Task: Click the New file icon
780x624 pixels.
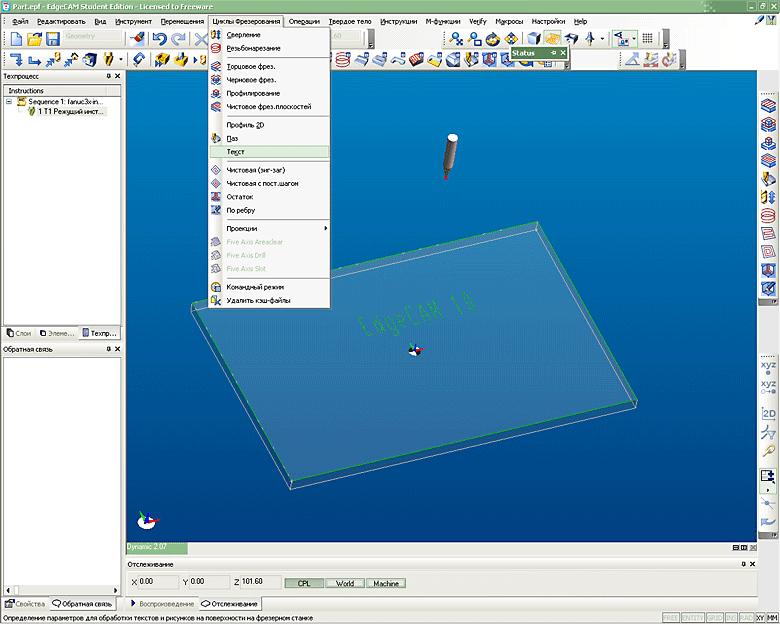Action: (x=16, y=39)
